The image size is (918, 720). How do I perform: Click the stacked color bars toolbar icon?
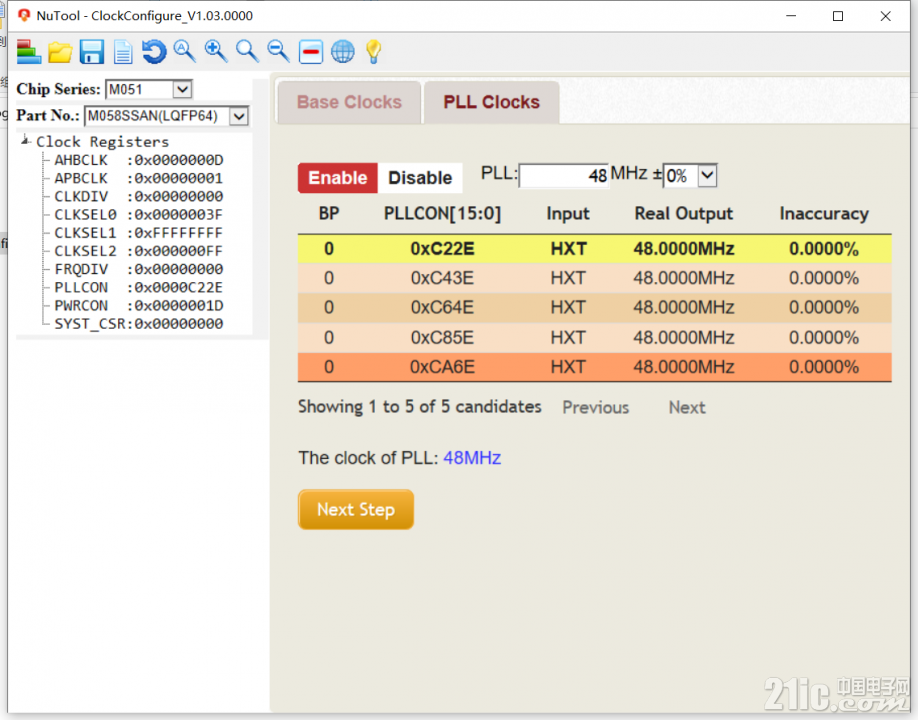[x=28, y=52]
